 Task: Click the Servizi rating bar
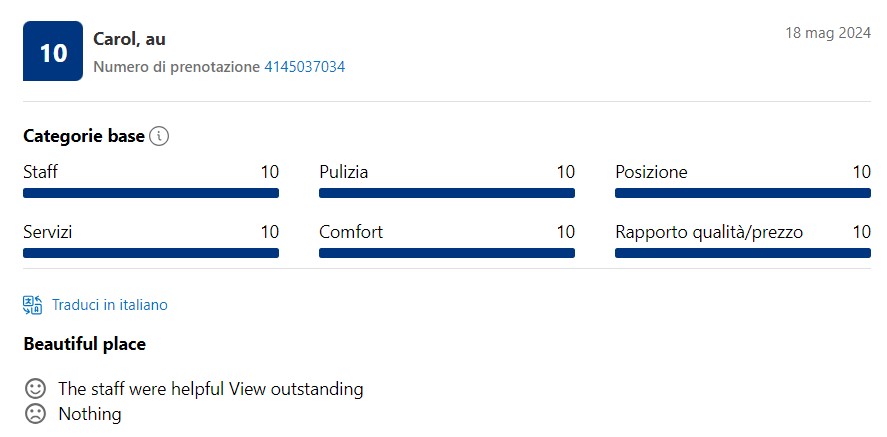(151, 253)
